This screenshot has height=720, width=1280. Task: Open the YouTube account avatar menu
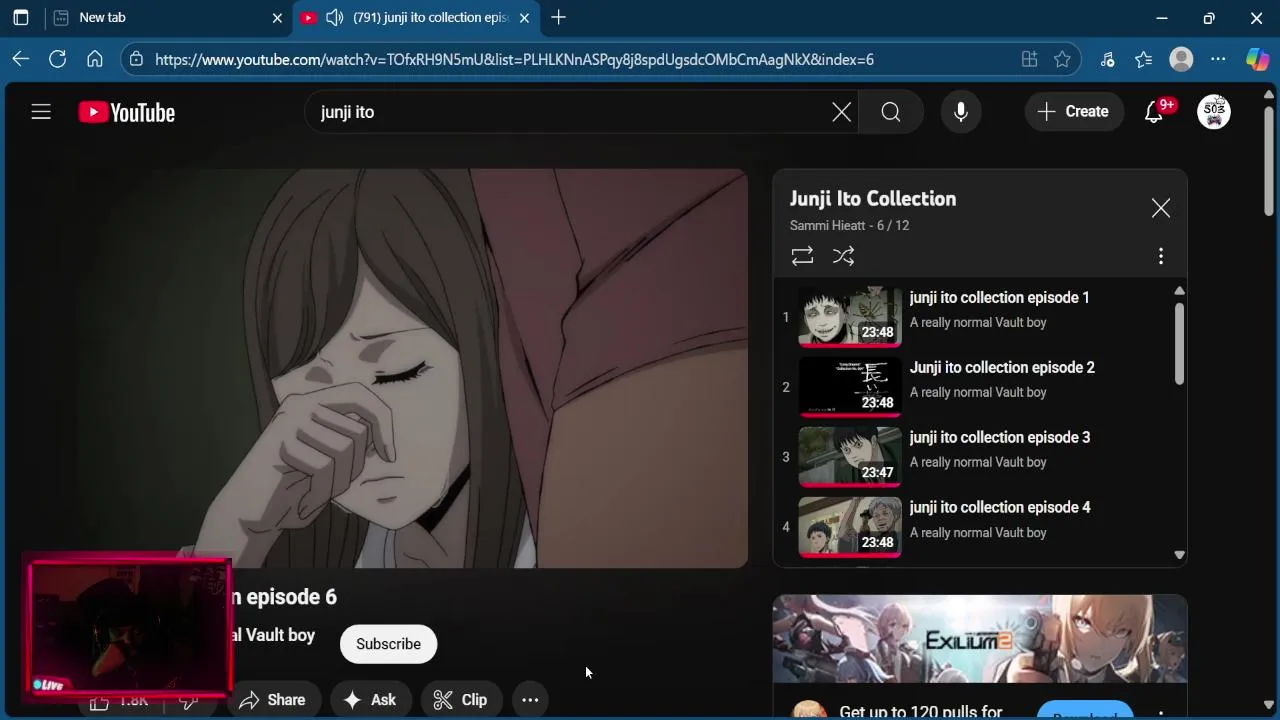[x=1214, y=112]
